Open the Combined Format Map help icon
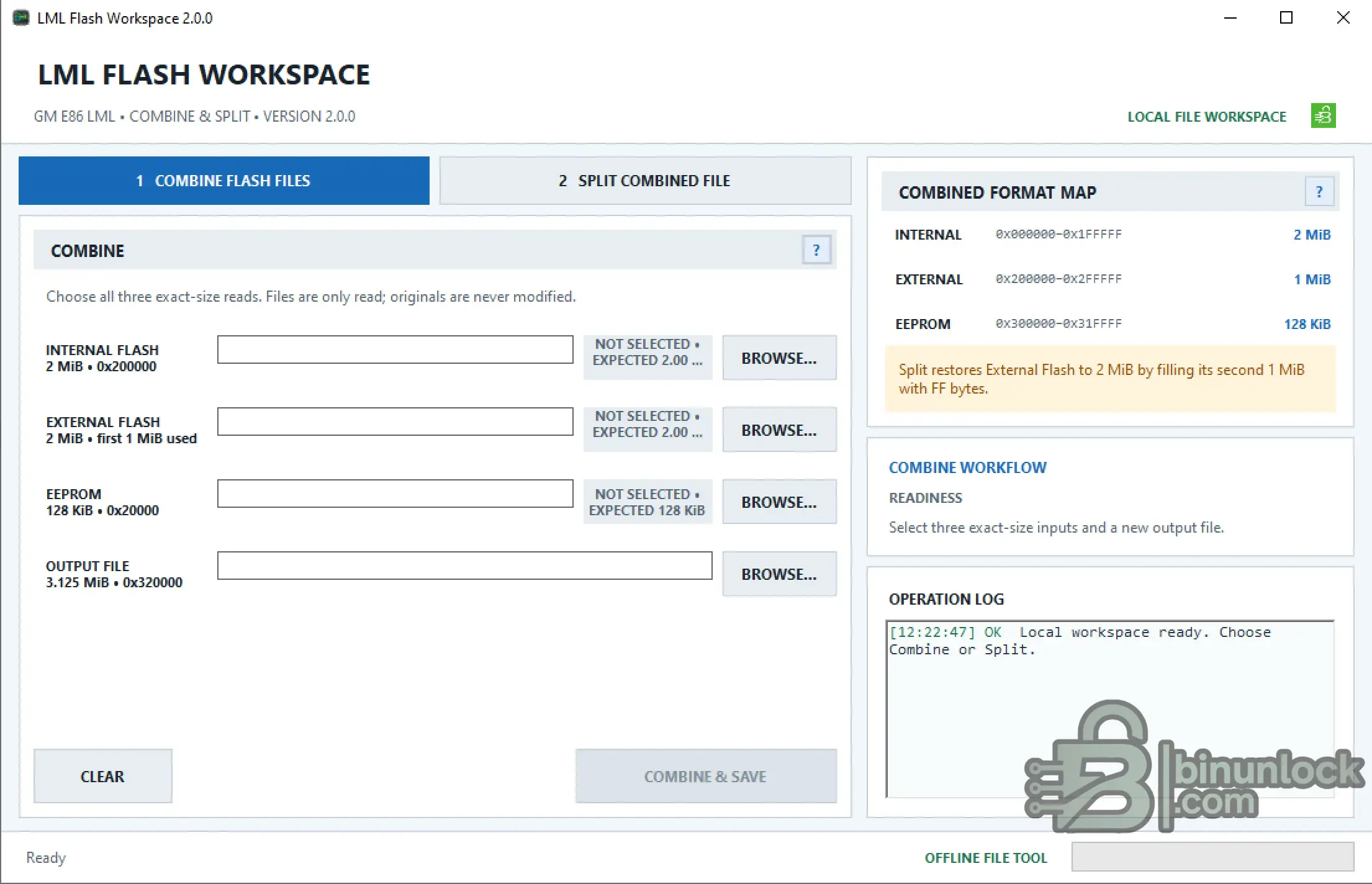This screenshot has height=884, width=1372. [x=1319, y=192]
